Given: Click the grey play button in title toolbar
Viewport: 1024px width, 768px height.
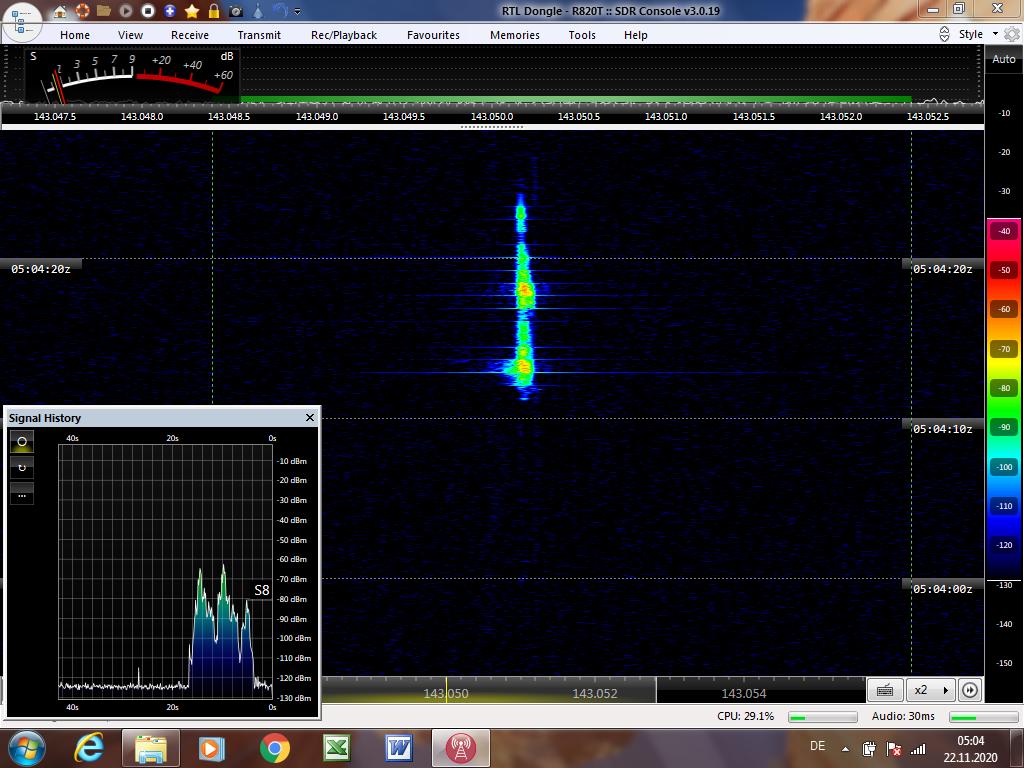Looking at the screenshot, I should point(126,11).
